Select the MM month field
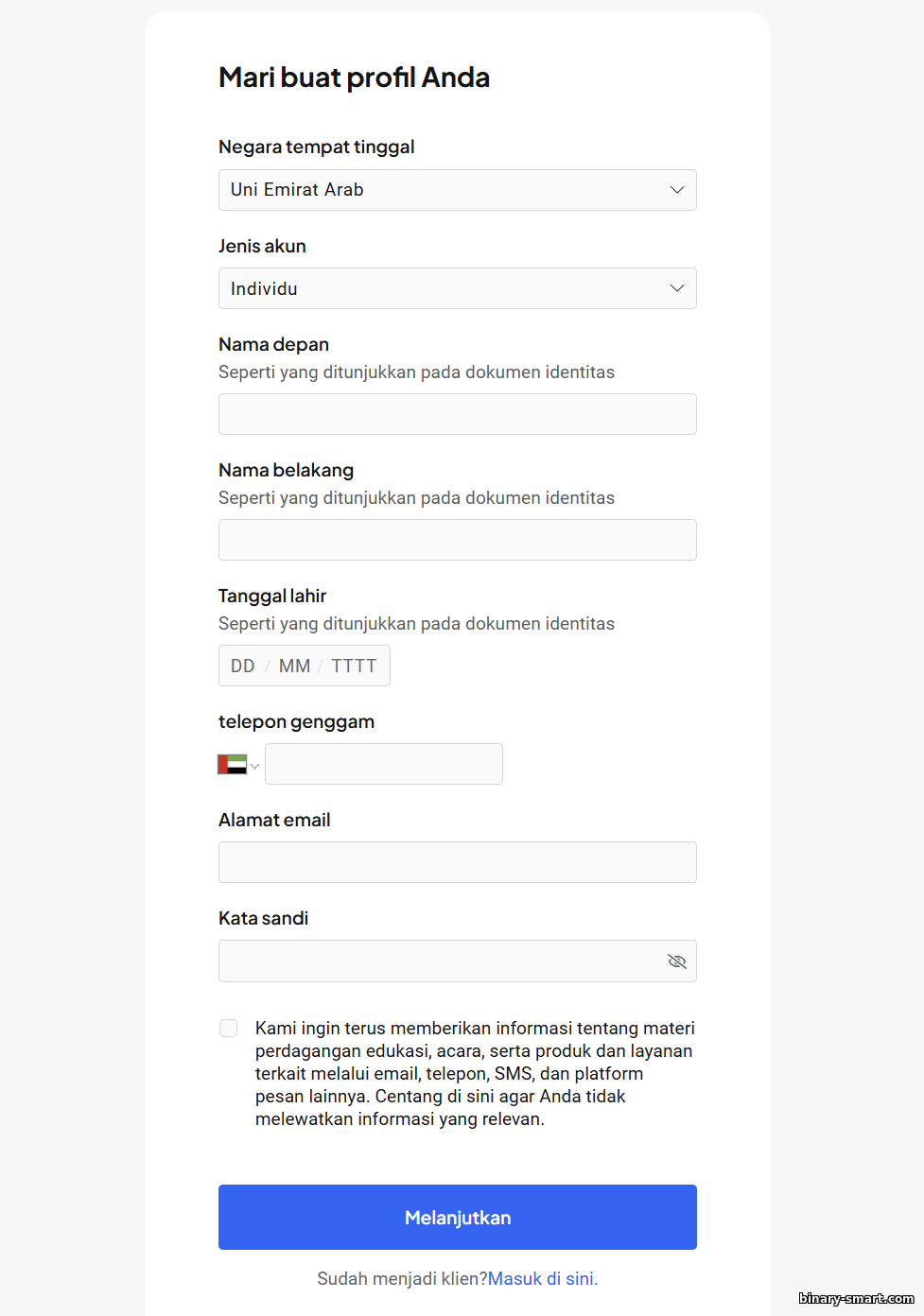The image size is (924, 1316). tap(294, 666)
